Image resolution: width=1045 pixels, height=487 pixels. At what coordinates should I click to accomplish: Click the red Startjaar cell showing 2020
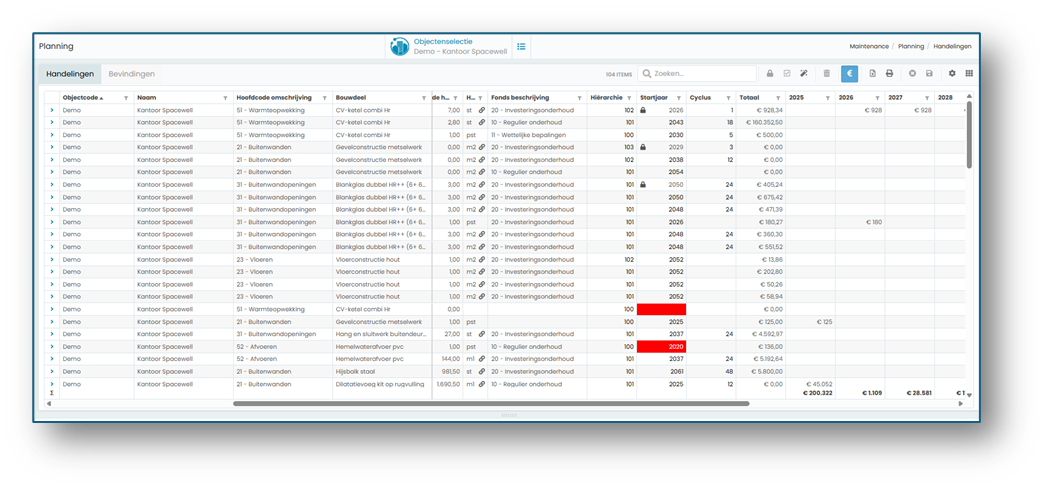click(661, 346)
